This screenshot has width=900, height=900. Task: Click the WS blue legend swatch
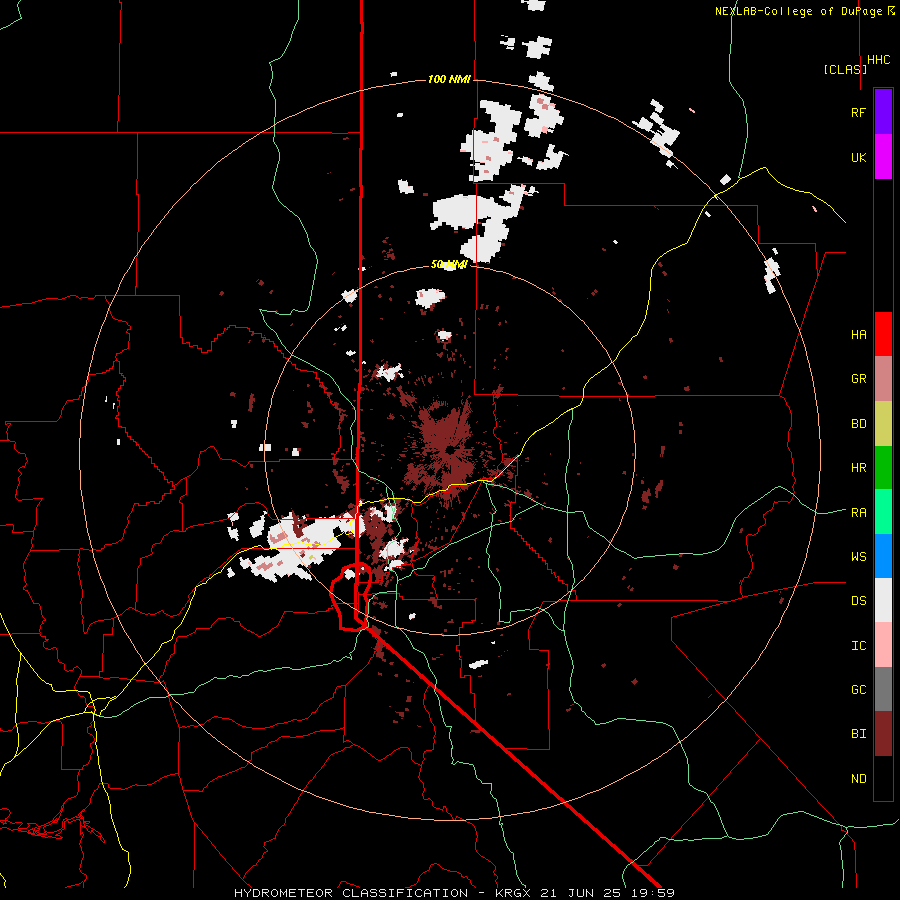tap(883, 556)
